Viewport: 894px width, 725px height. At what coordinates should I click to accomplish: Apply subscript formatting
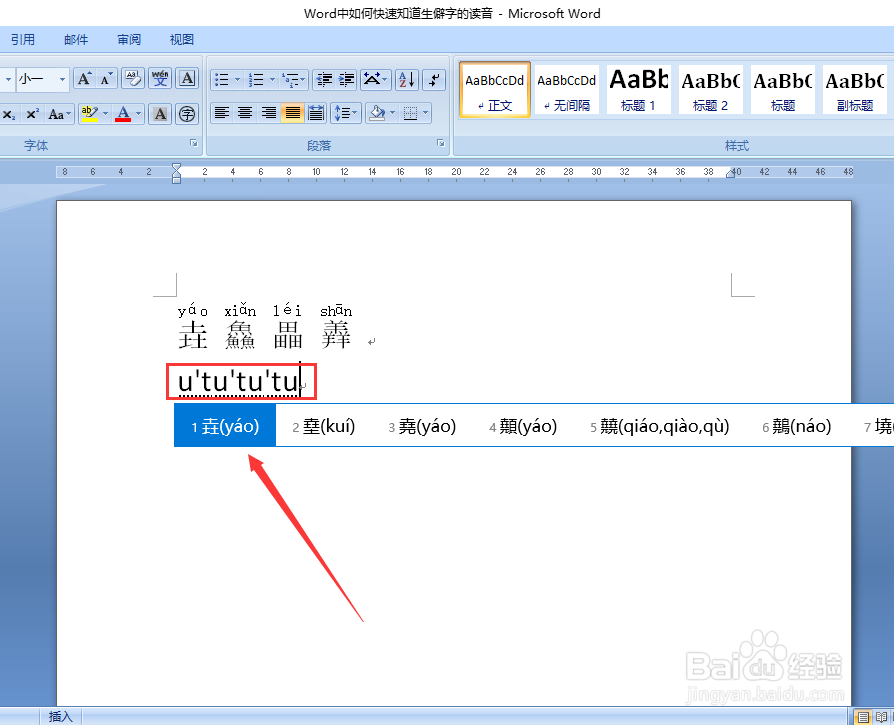(9, 114)
